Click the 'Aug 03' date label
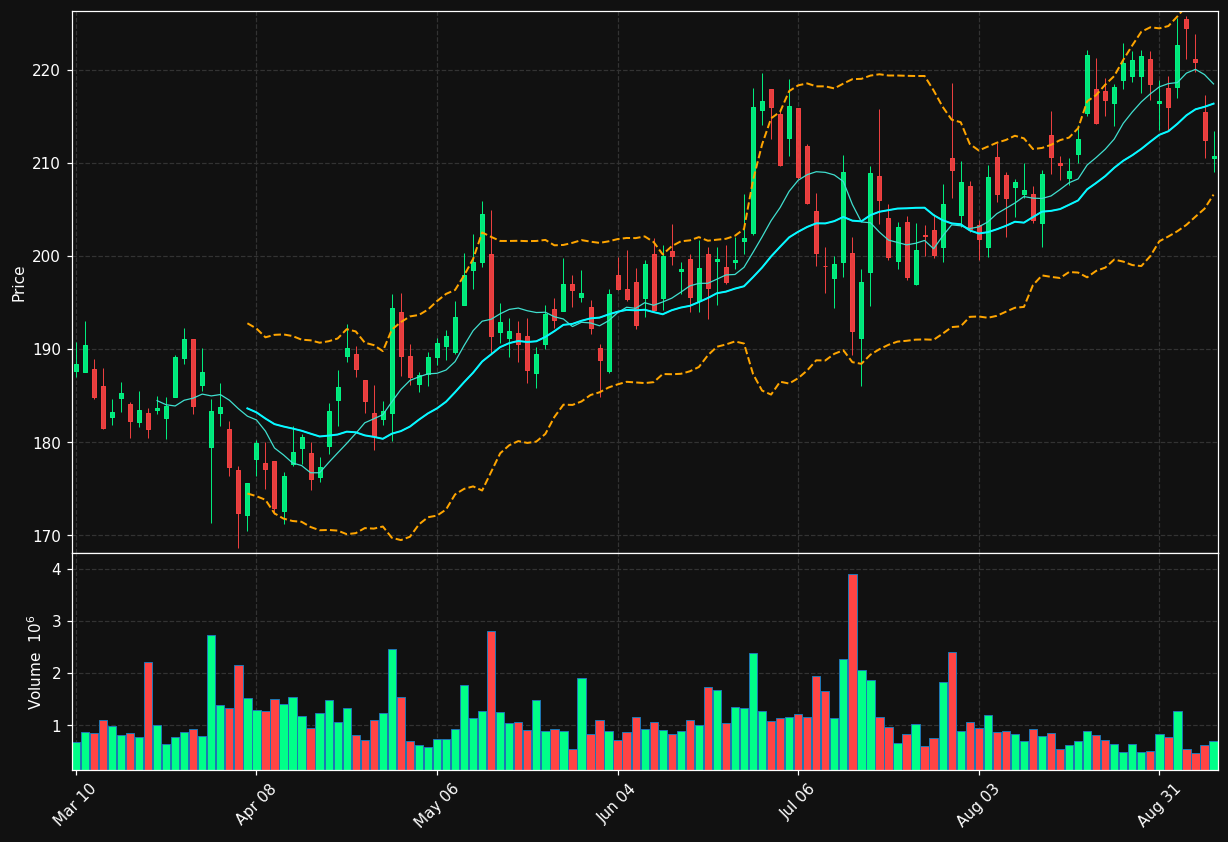This screenshot has width=1228, height=842. pyautogui.click(x=978, y=806)
